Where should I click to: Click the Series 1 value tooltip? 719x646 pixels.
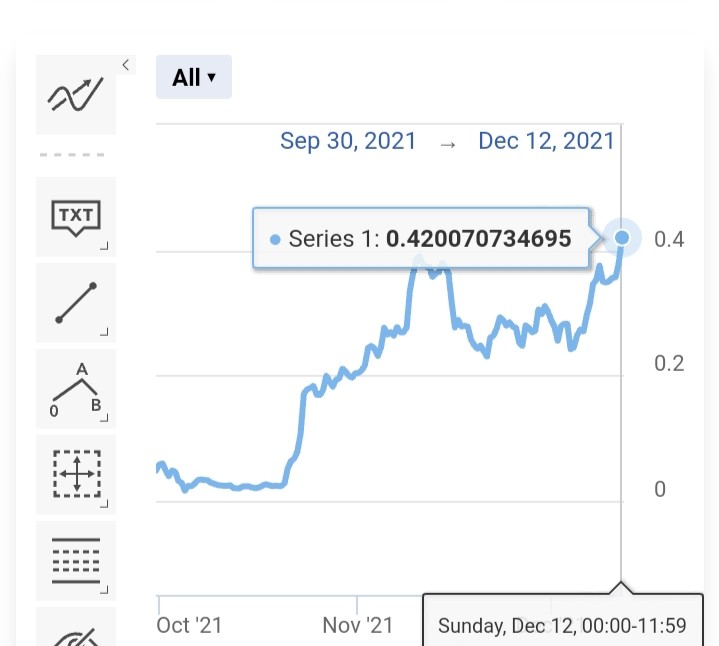[x=421, y=238]
